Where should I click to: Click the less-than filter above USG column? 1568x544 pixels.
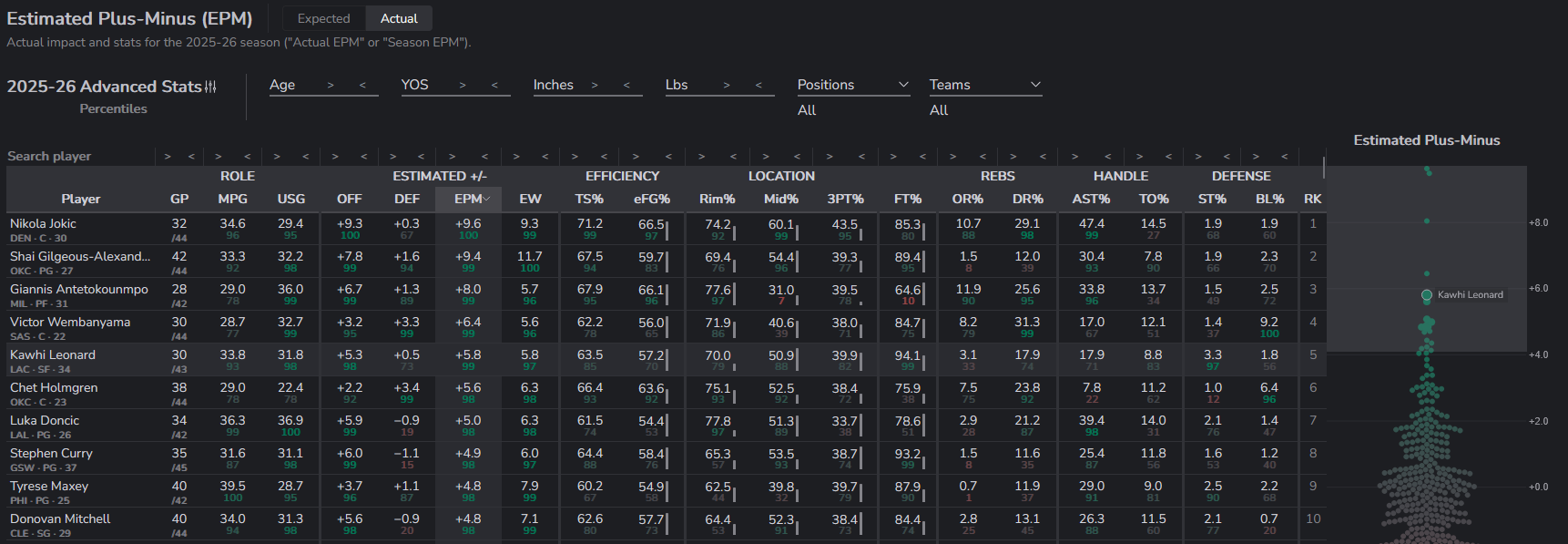pyautogui.click(x=305, y=157)
